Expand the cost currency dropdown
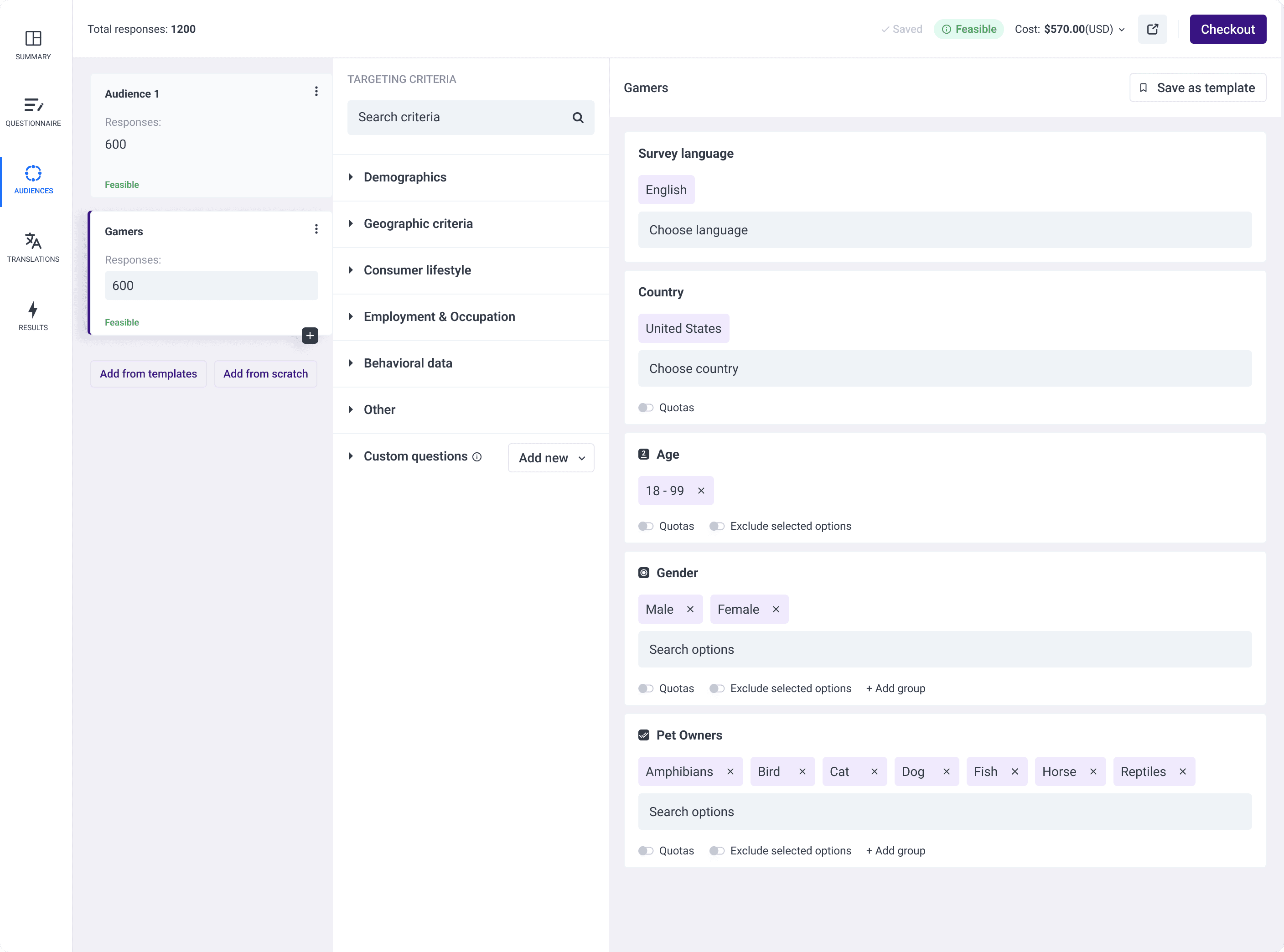1284x952 pixels. click(x=1121, y=29)
